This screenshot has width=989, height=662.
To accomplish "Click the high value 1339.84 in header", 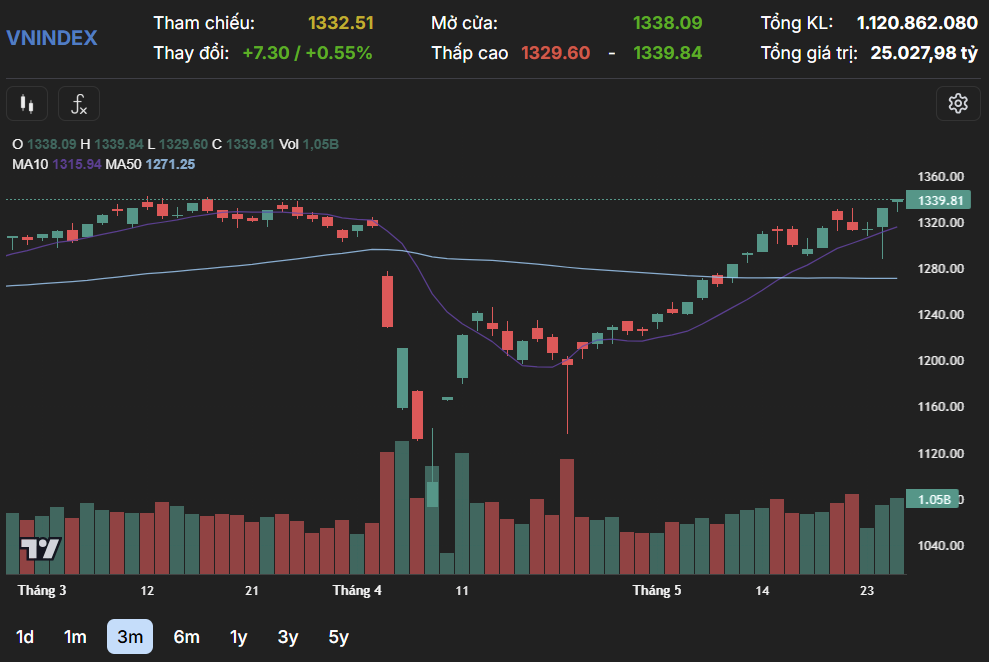I will (x=667, y=53).
